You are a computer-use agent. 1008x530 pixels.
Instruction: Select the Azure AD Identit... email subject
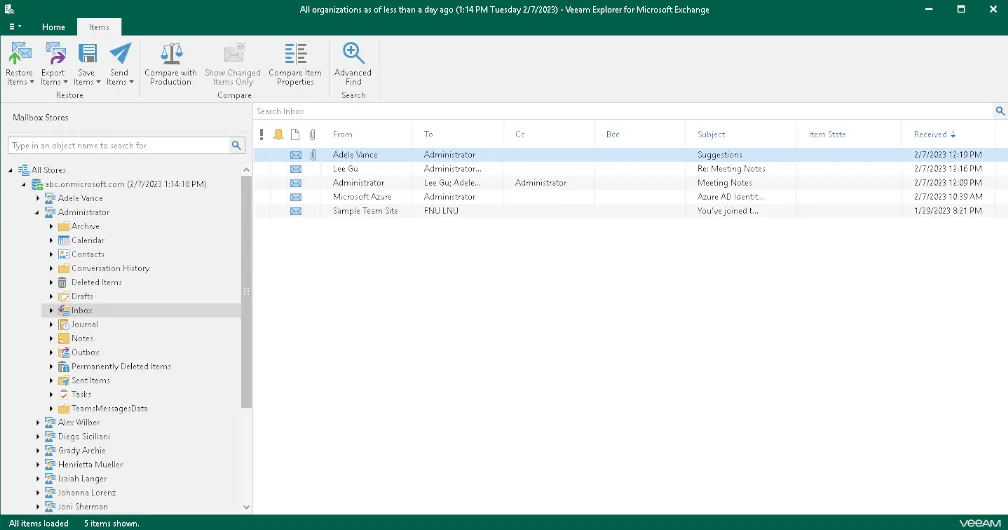[730, 197]
